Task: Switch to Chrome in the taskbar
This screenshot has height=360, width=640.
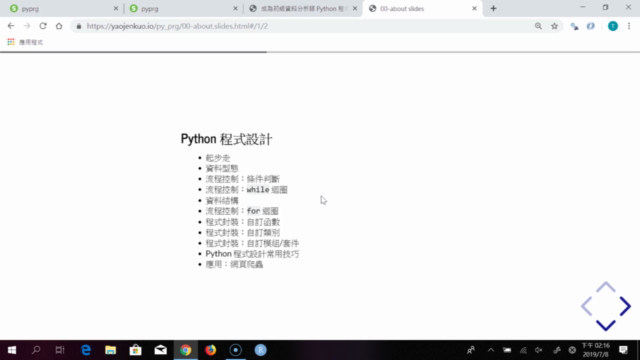Action: [x=186, y=350]
